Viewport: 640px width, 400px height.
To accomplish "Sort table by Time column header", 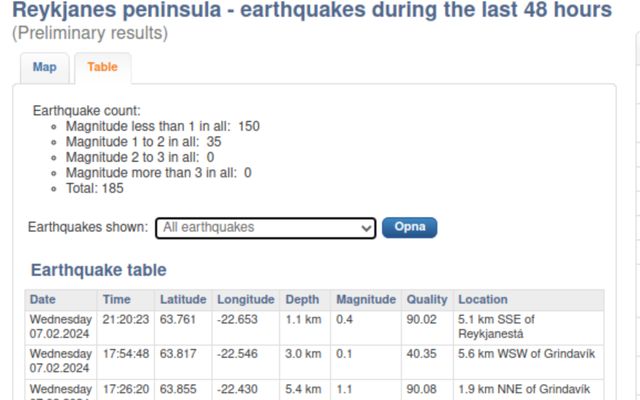I will [x=116, y=300].
